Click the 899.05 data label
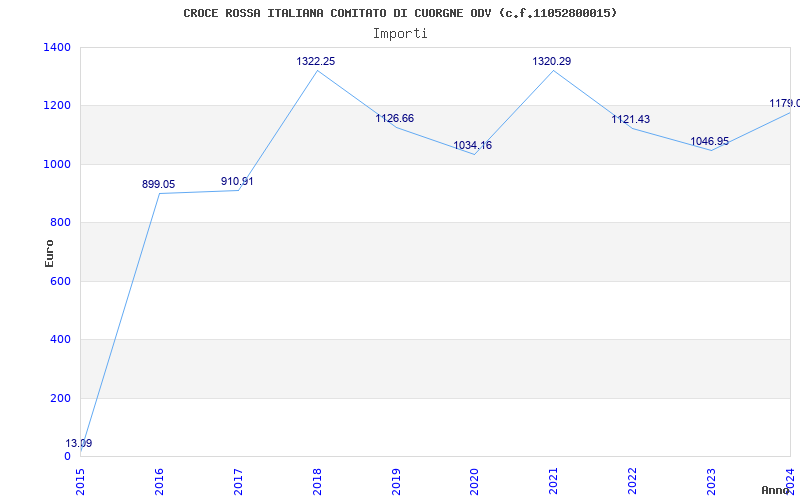Image resolution: width=800 pixels, height=500 pixels. pyautogui.click(x=158, y=184)
